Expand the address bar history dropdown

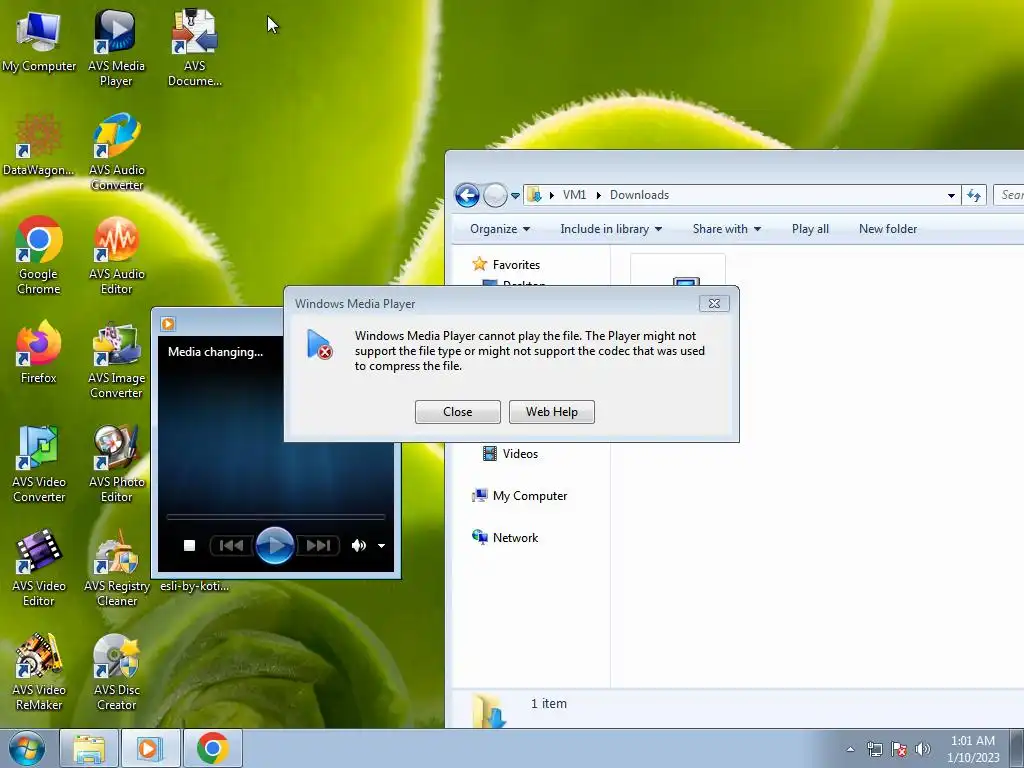[951, 195]
